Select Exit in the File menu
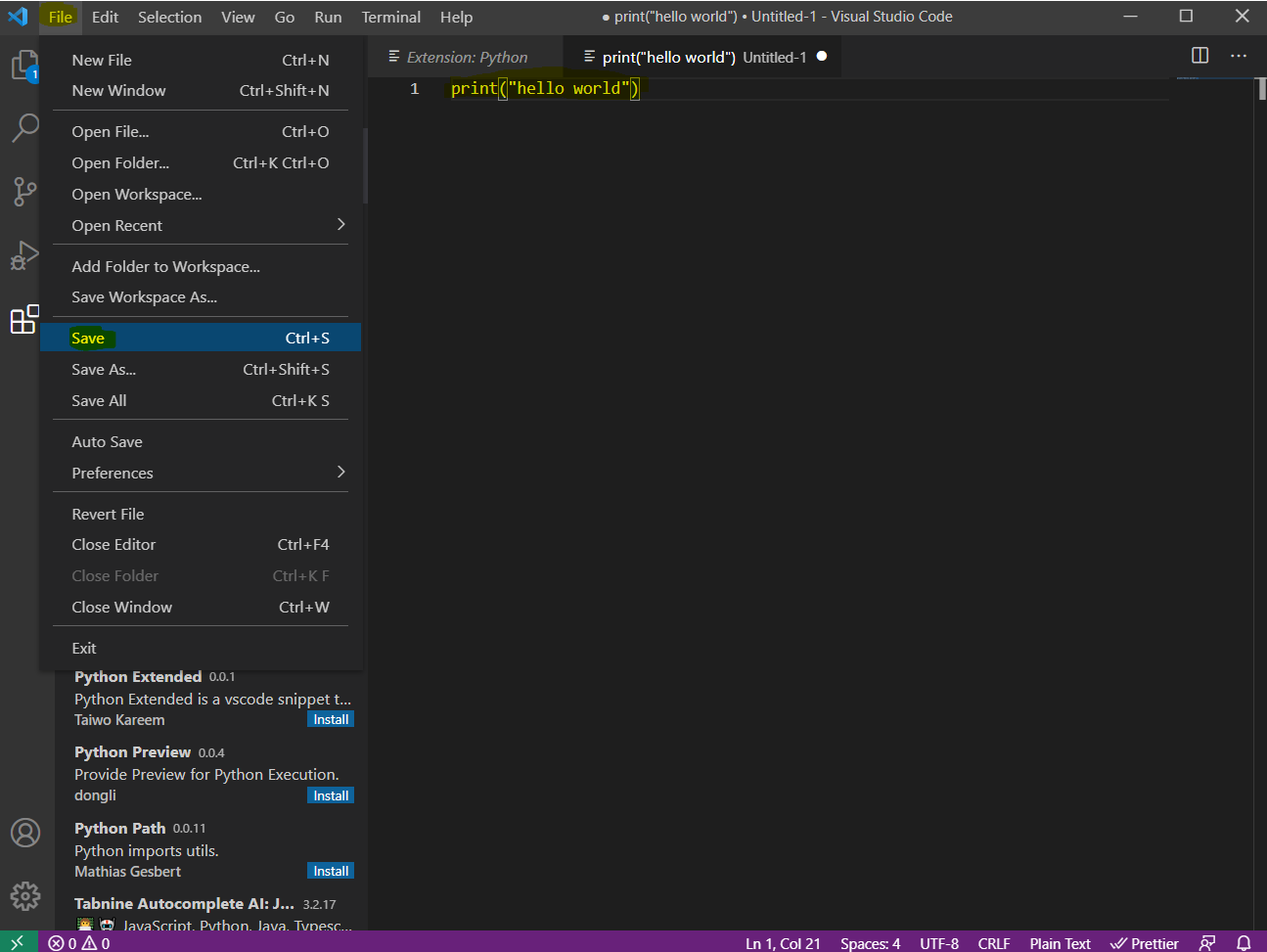The width and height of the screenshot is (1267, 952). [201, 648]
